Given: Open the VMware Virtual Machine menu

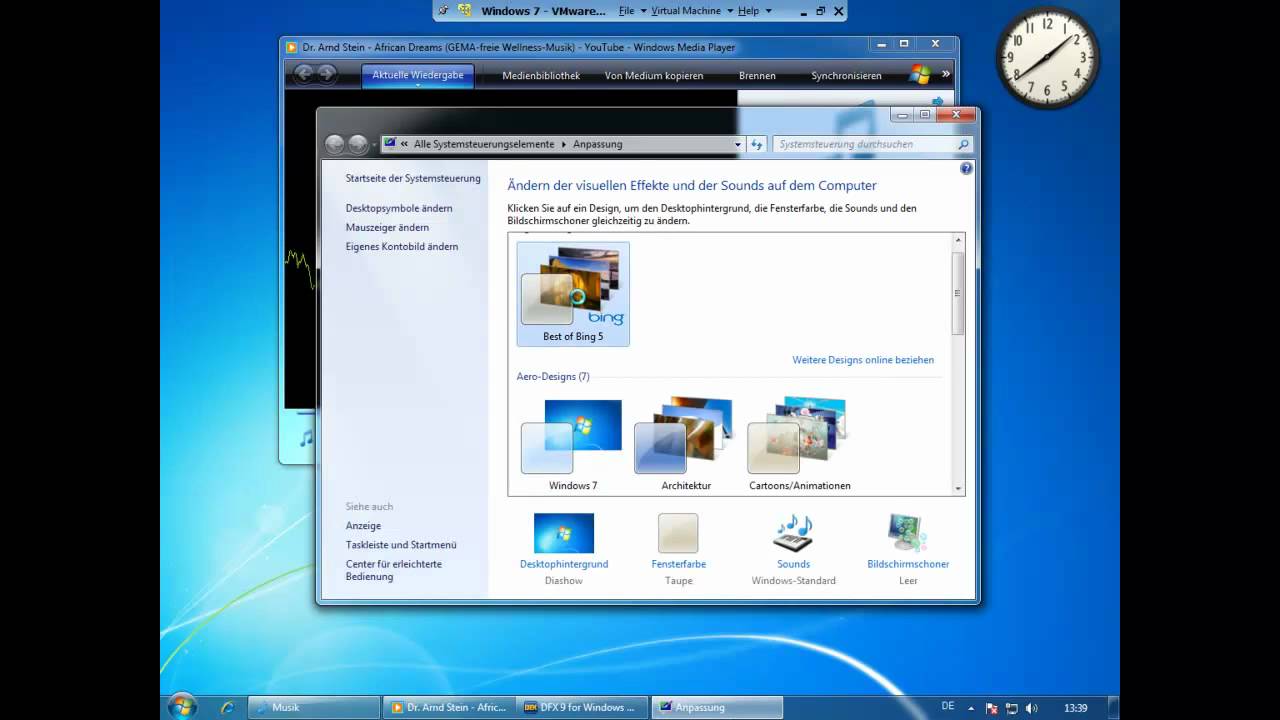Looking at the screenshot, I should click(x=689, y=11).
